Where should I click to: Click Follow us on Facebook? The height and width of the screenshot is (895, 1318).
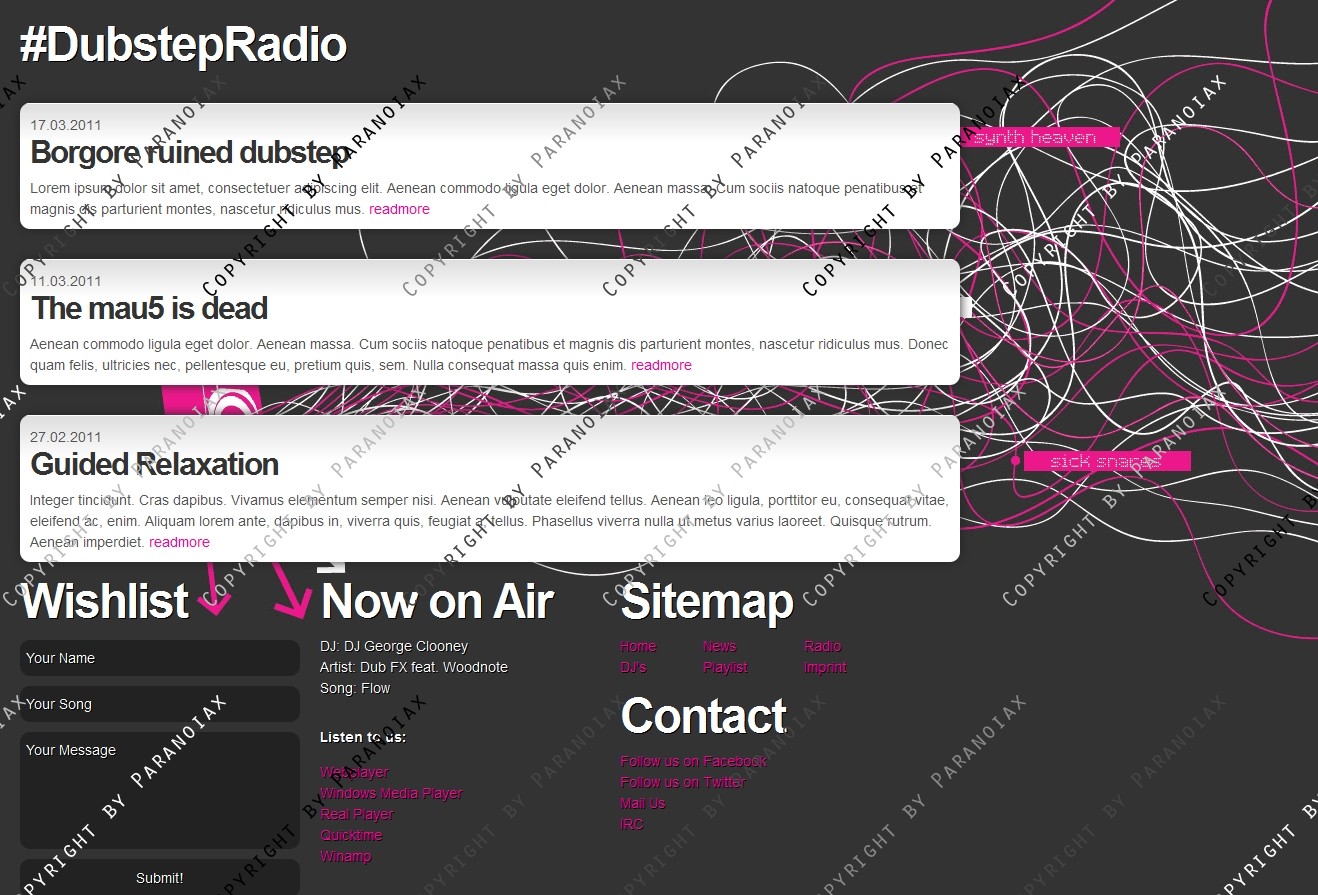pyautogui.click(x=693, y=761)
